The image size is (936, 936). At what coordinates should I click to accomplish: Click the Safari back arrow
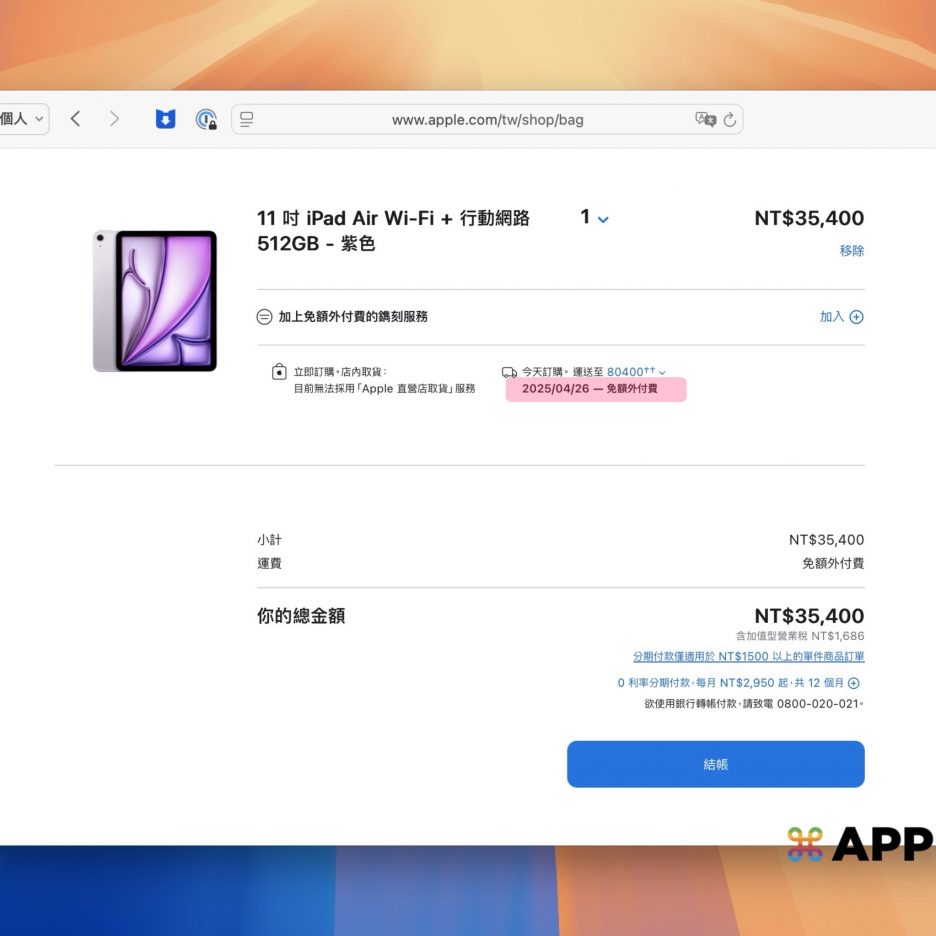(x=75, y=119)
